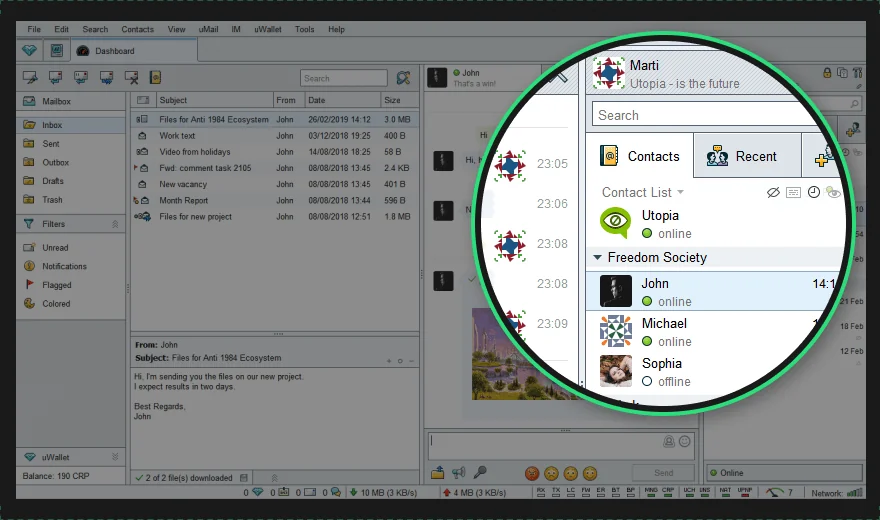Collapse the Freedom Society group
The height and width of the screenshot is (520, 880).
[597, 257]
